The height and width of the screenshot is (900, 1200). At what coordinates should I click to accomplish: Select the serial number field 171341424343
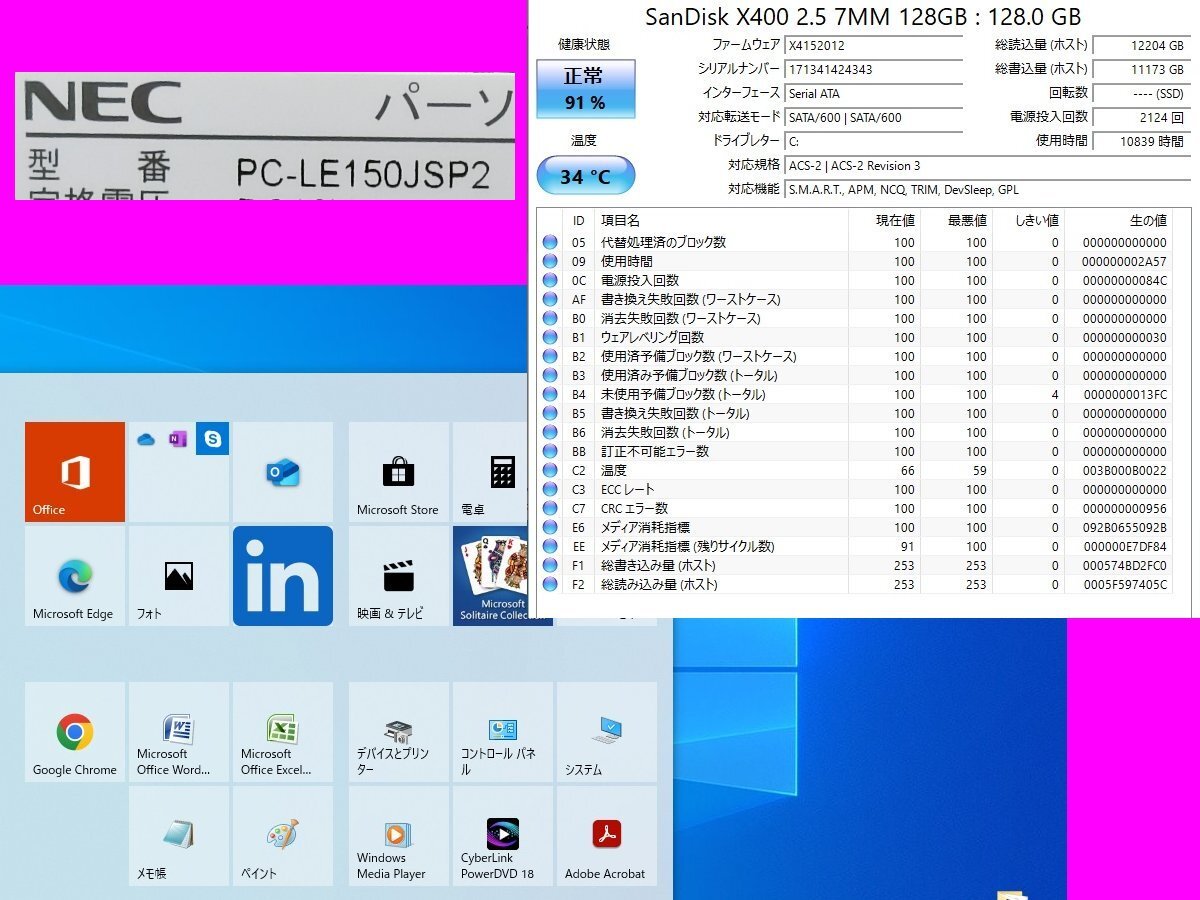[875, 69]
